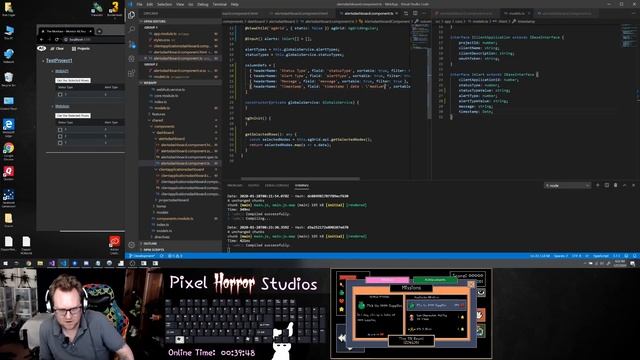This screenshot has width=640, height=360.
Task: Collapse the shared folder in the explorer
Action: click(157, 120)
